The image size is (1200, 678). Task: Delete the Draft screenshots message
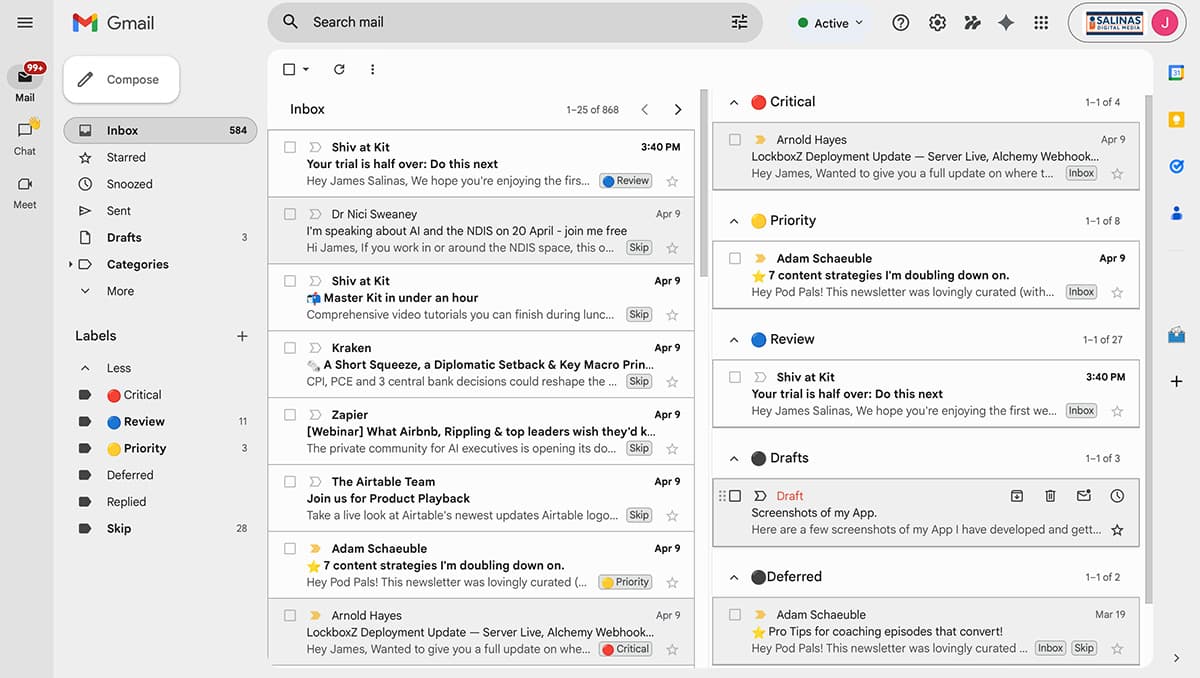pyautogui.click(x=1050, y=496)
